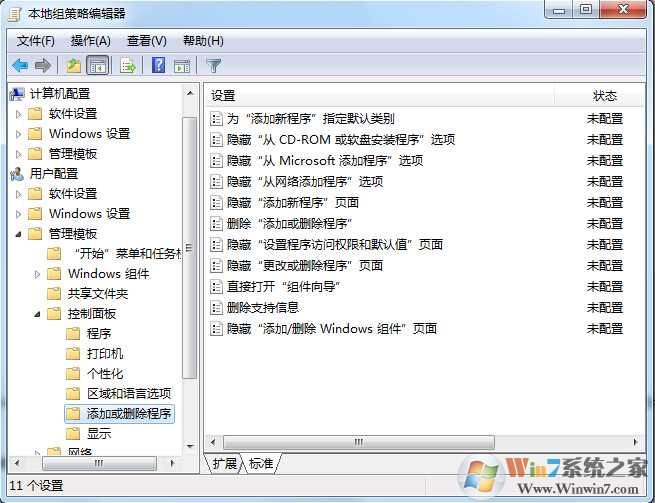Viewport: 655px width, 503px height.
Task: Select 显示 folder in the tree
Action: coord(99,434)
